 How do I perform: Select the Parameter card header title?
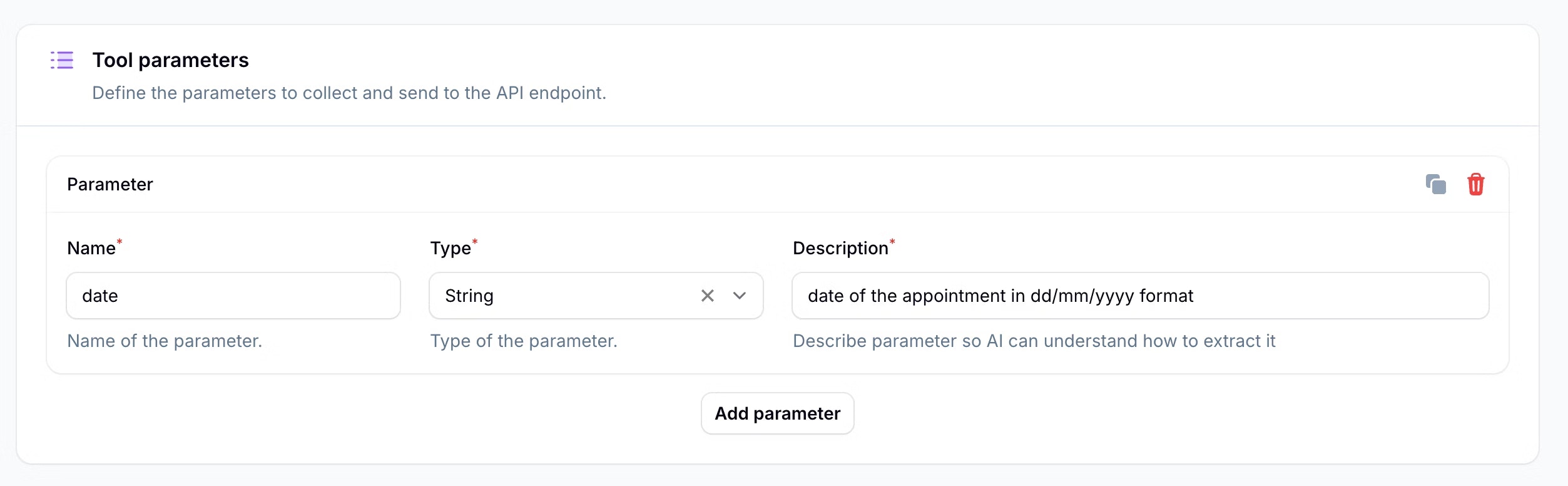(x=110, y=185)
